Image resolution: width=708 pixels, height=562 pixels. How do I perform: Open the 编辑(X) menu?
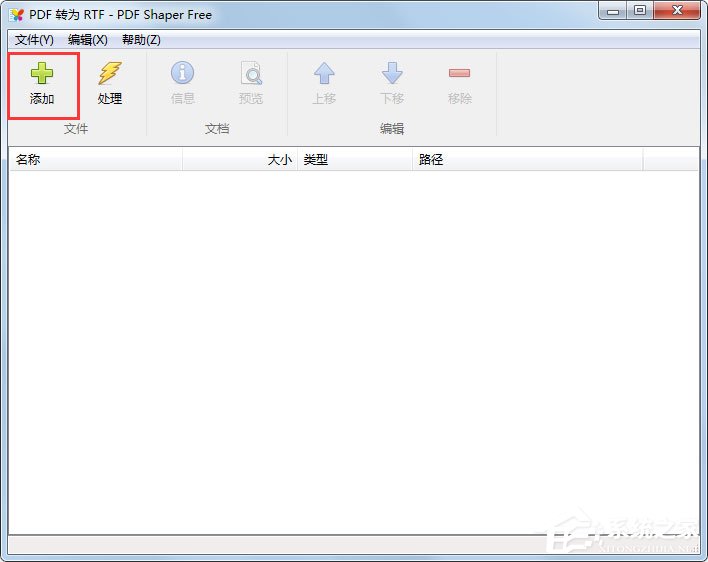88,40
